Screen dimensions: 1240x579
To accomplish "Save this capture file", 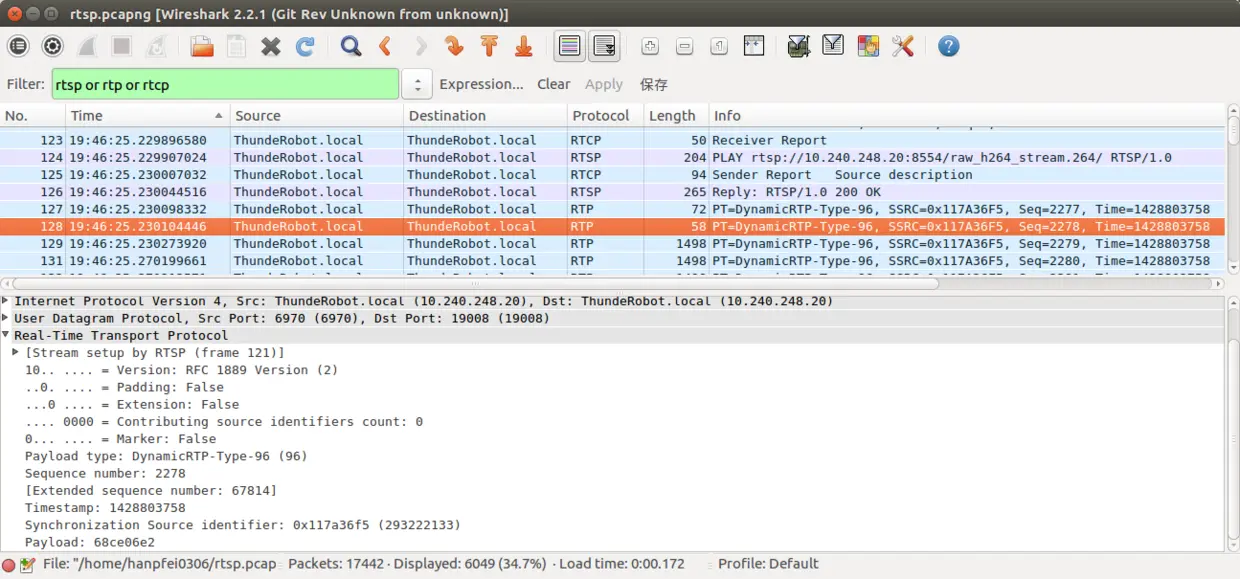I will pyautogui.click(x=236, y=46).
